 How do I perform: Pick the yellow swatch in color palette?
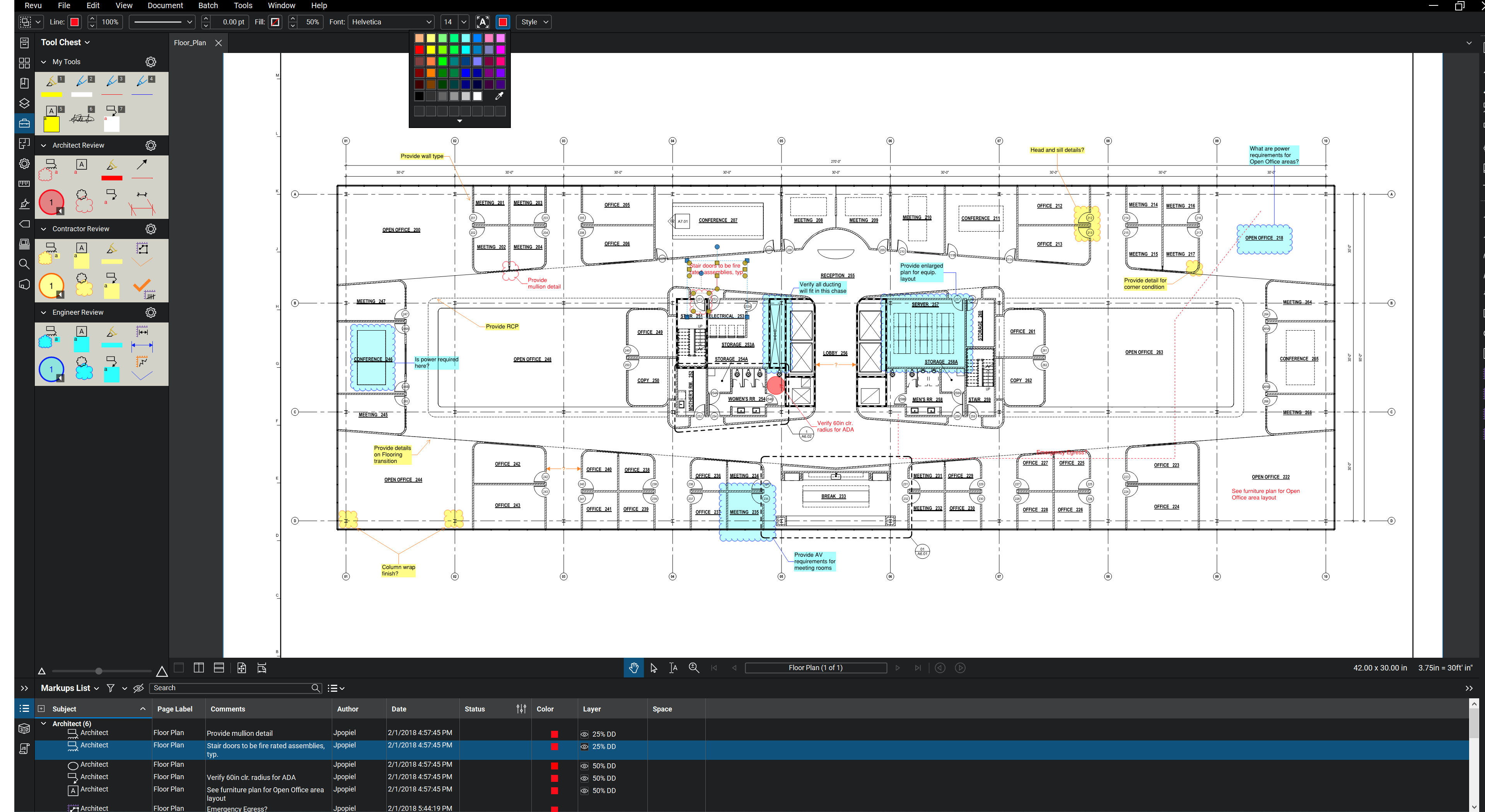[x=431, y=50]
